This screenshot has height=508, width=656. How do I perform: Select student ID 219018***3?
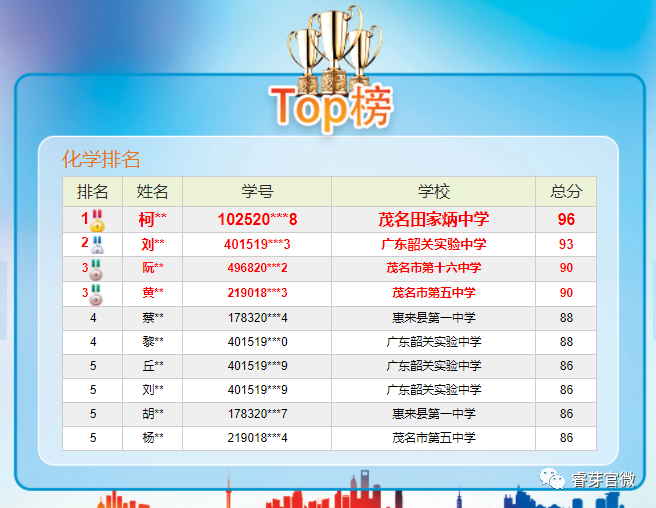click(257, 292)
